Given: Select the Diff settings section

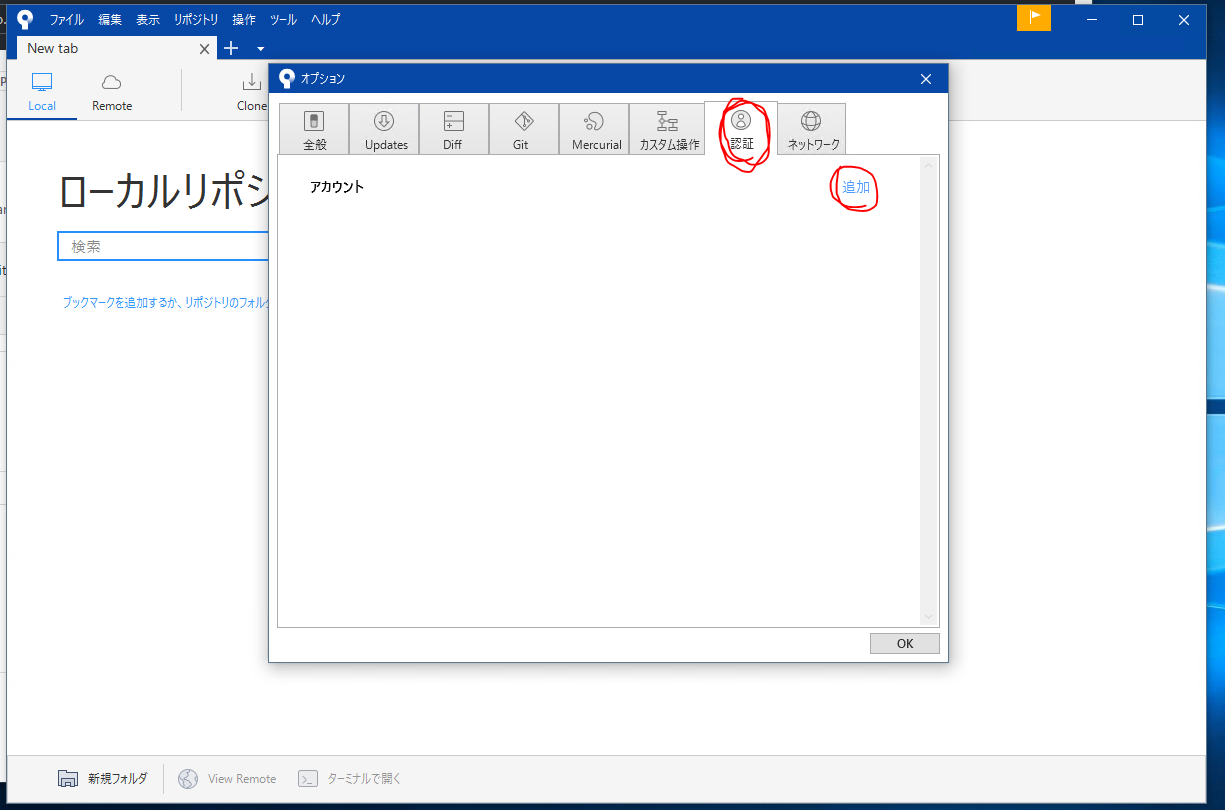Looking at the screenshot, I should 453,128.
